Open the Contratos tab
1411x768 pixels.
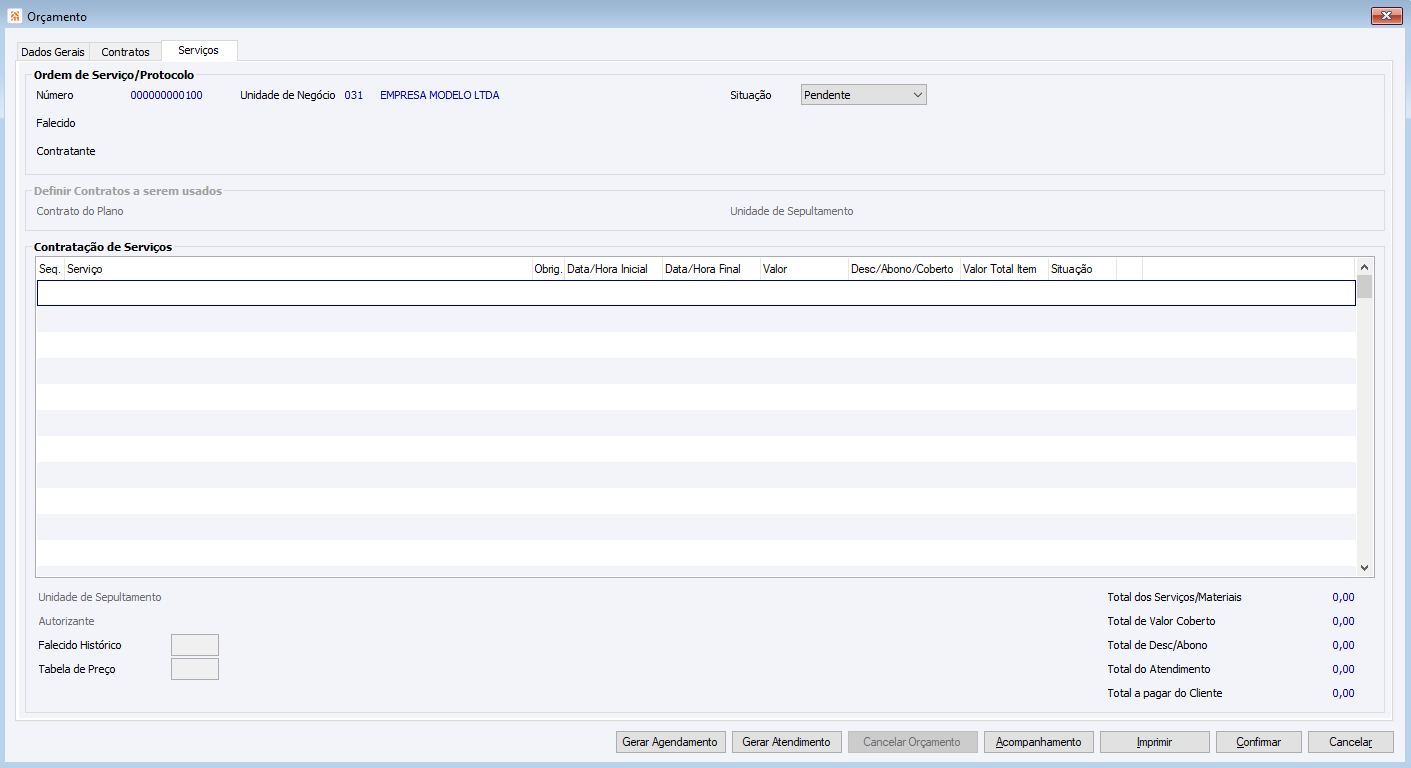125,51
